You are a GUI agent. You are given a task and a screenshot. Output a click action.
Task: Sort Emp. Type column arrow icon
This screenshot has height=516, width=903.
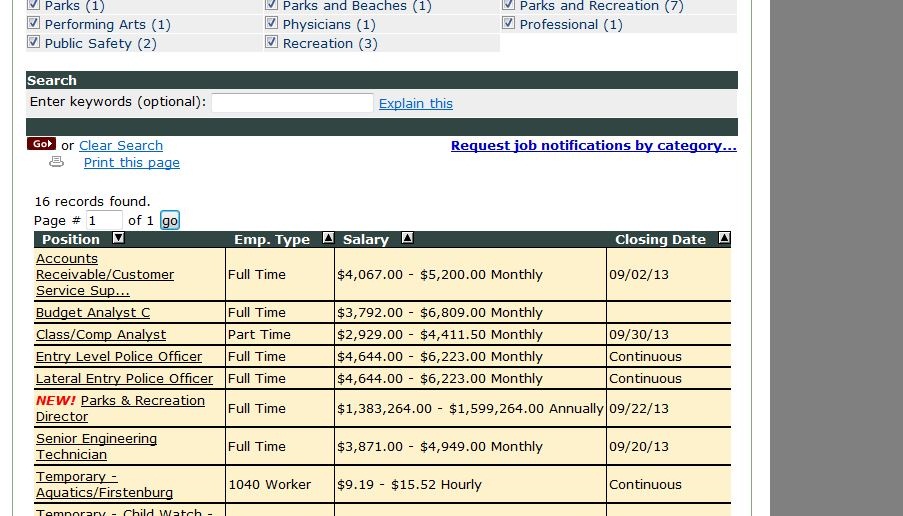pyautogui.click(x=328, y=238)
